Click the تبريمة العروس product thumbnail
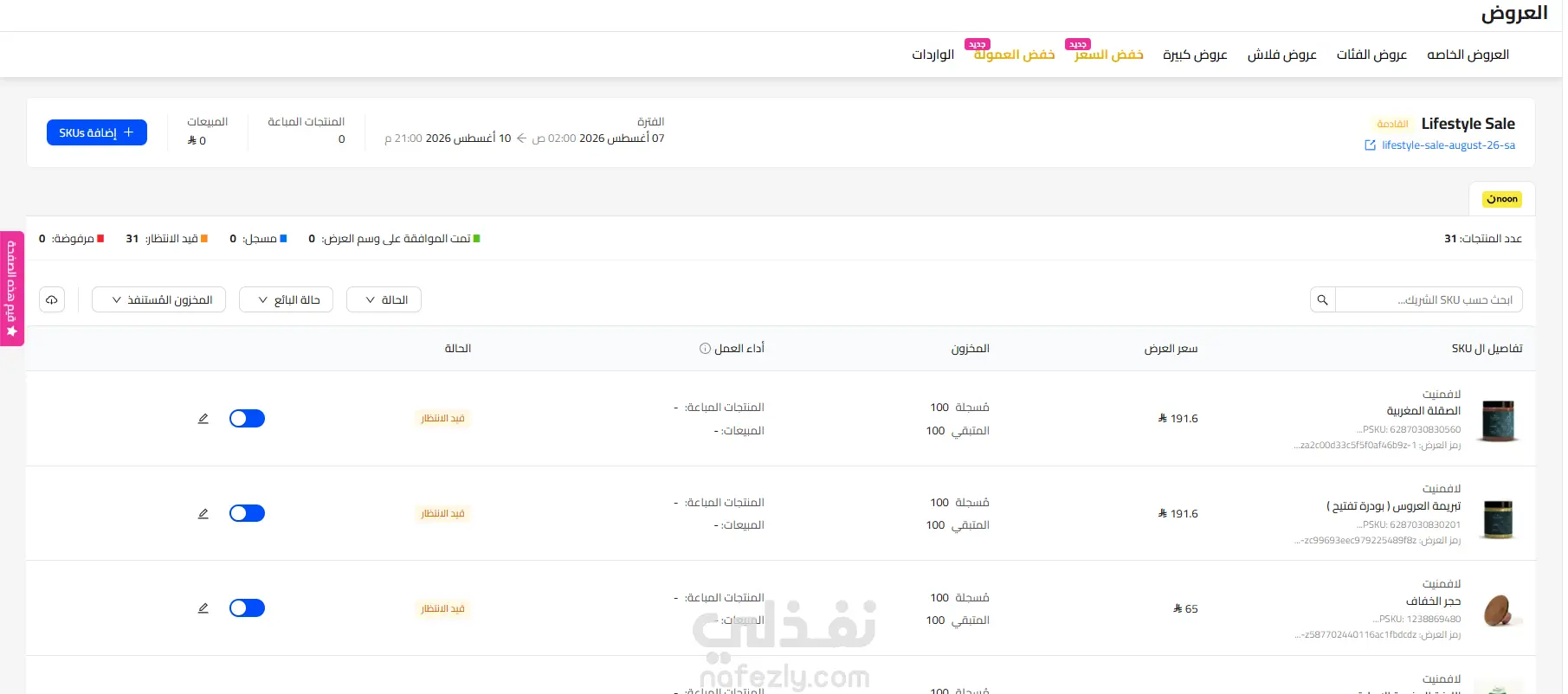1568x694 pixels. click(x=1498, y=518)
